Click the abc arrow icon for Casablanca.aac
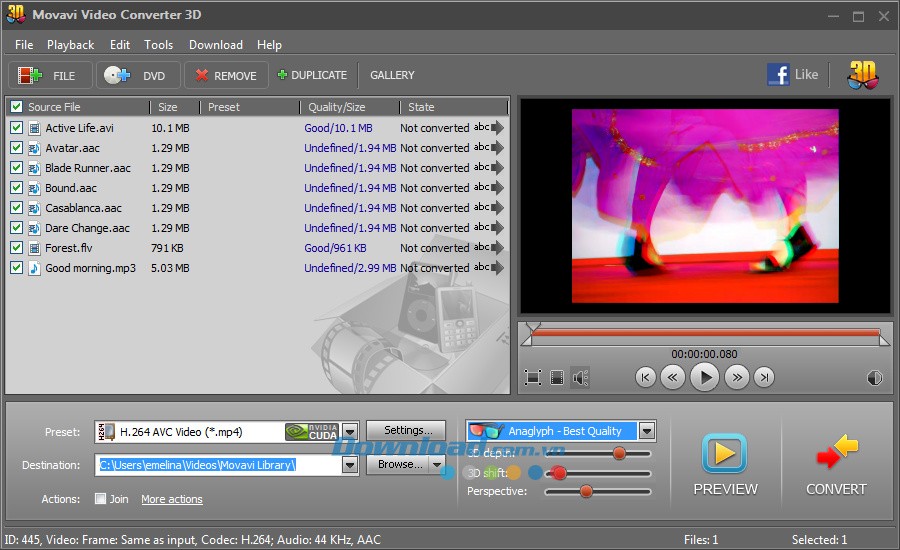Viewport: 900px width, 550px height. 488,208
